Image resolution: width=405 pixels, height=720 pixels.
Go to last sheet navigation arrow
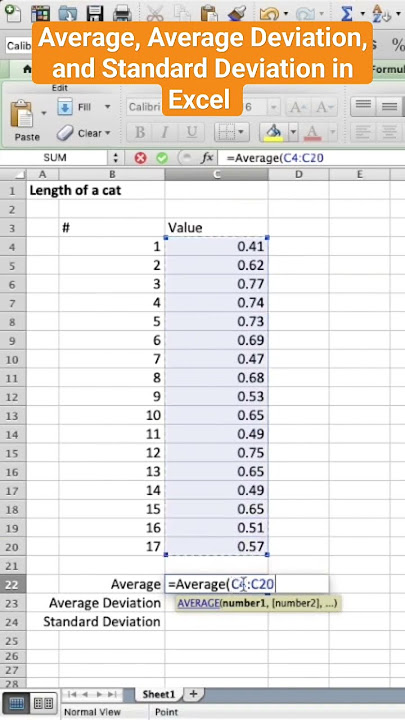pyautogui.click(x=112, y=694)
